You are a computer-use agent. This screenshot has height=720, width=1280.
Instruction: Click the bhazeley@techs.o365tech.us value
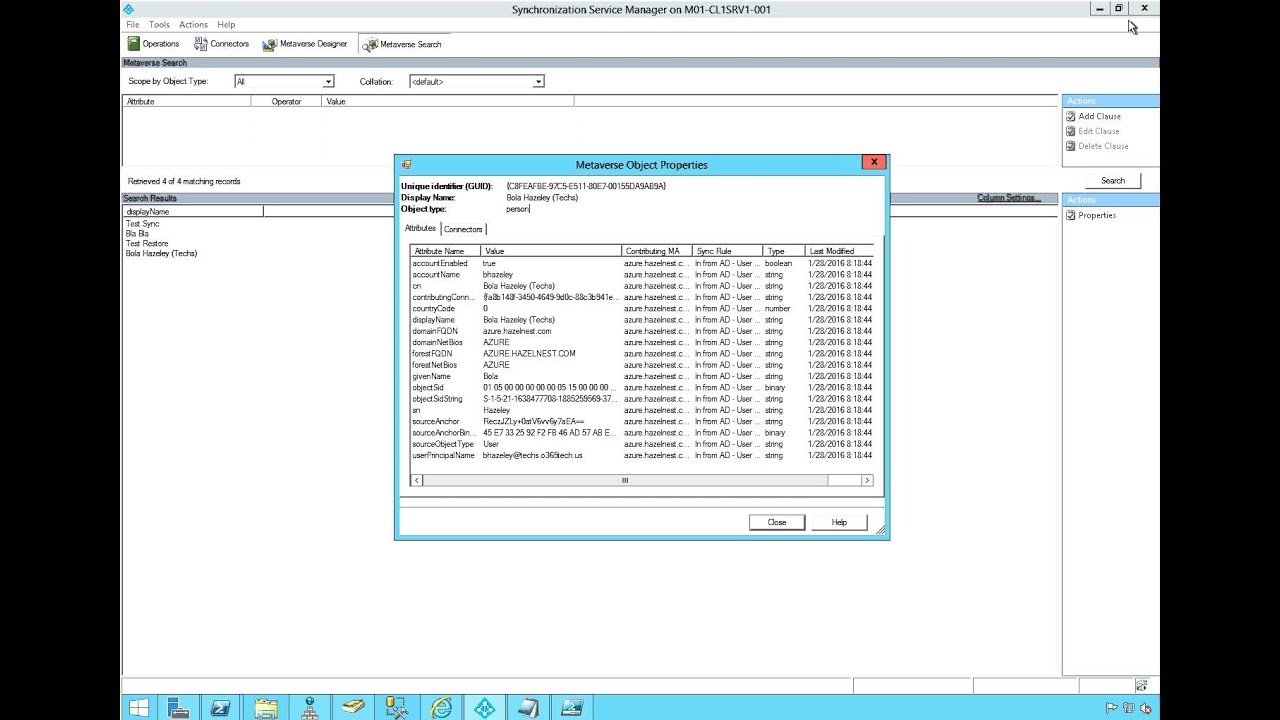tap(532, 455)
